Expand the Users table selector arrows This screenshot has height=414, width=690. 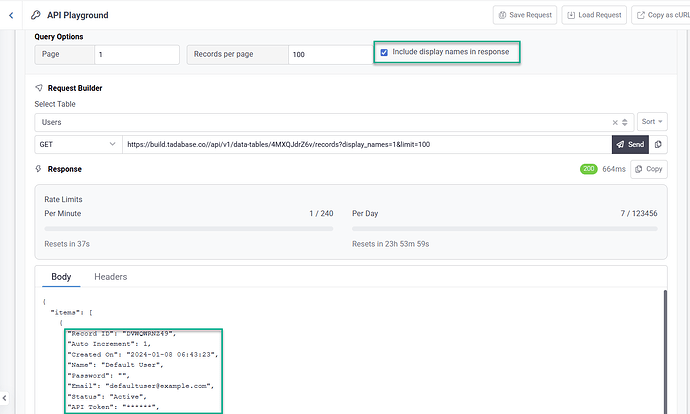[x=627, y=122]
